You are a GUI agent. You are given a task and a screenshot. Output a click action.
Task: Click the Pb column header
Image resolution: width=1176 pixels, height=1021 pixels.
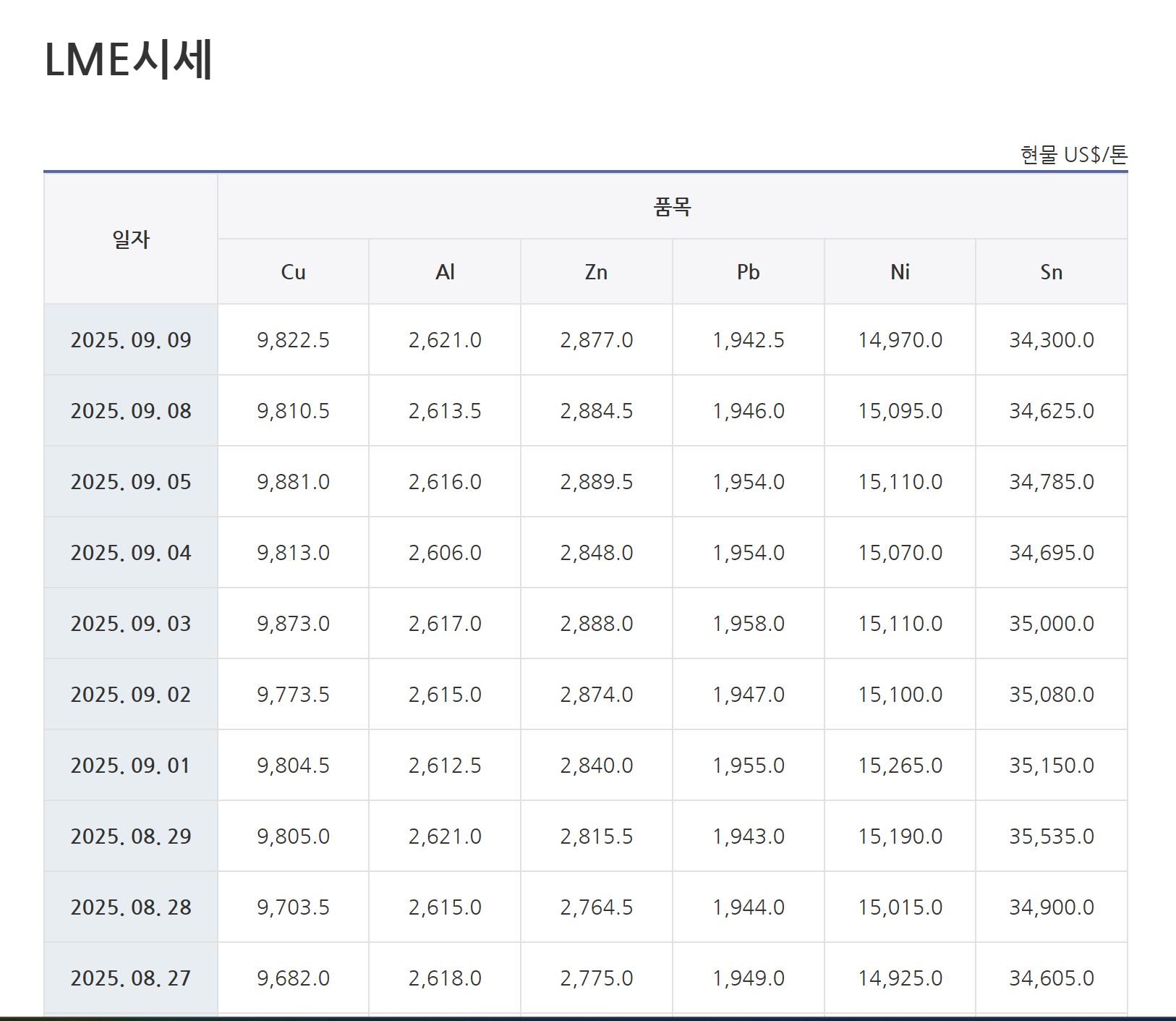point(748,272)
